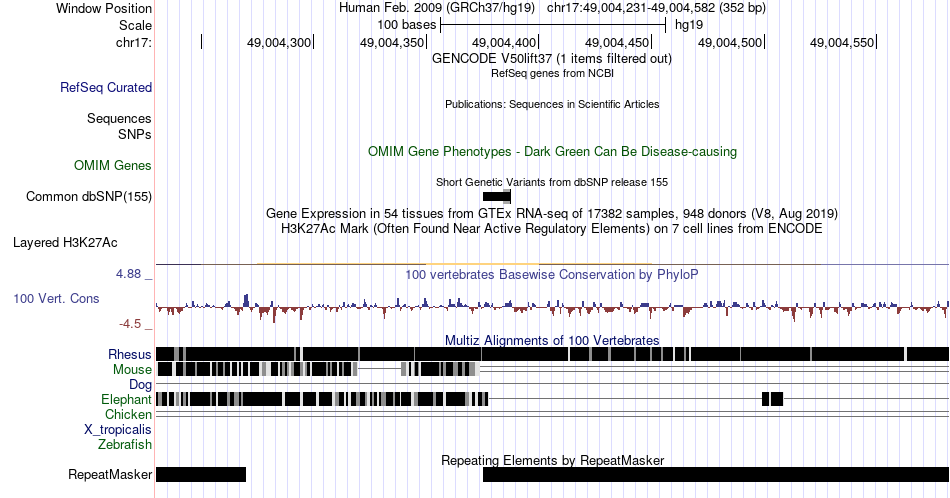Screen dimensions: 950x498
Task: Click the Zebrafish alignment label
Action: (x=125, y=445)
